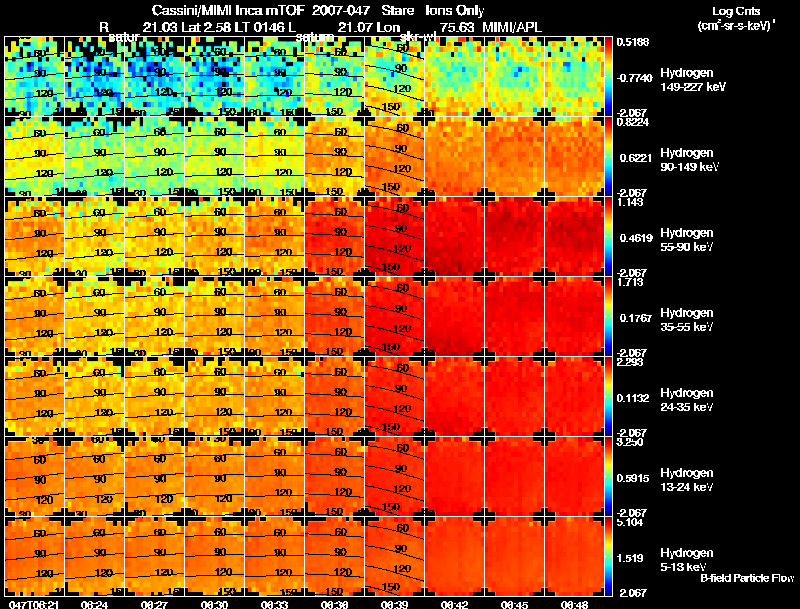This screenshot has width=800, height=609.
Task: Click the R value 21.03
Action: (x=159, y=28)
